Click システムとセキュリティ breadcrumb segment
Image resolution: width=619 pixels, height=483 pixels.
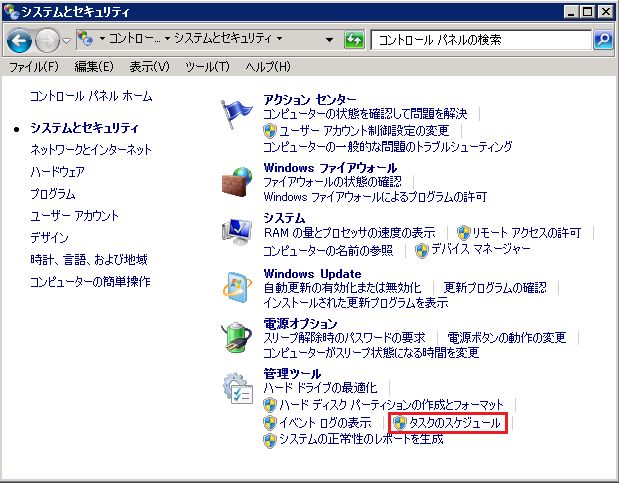[223, 38]
